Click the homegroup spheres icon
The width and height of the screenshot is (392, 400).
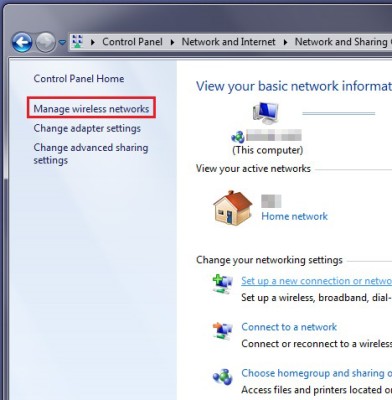click(x=223, y=377)
